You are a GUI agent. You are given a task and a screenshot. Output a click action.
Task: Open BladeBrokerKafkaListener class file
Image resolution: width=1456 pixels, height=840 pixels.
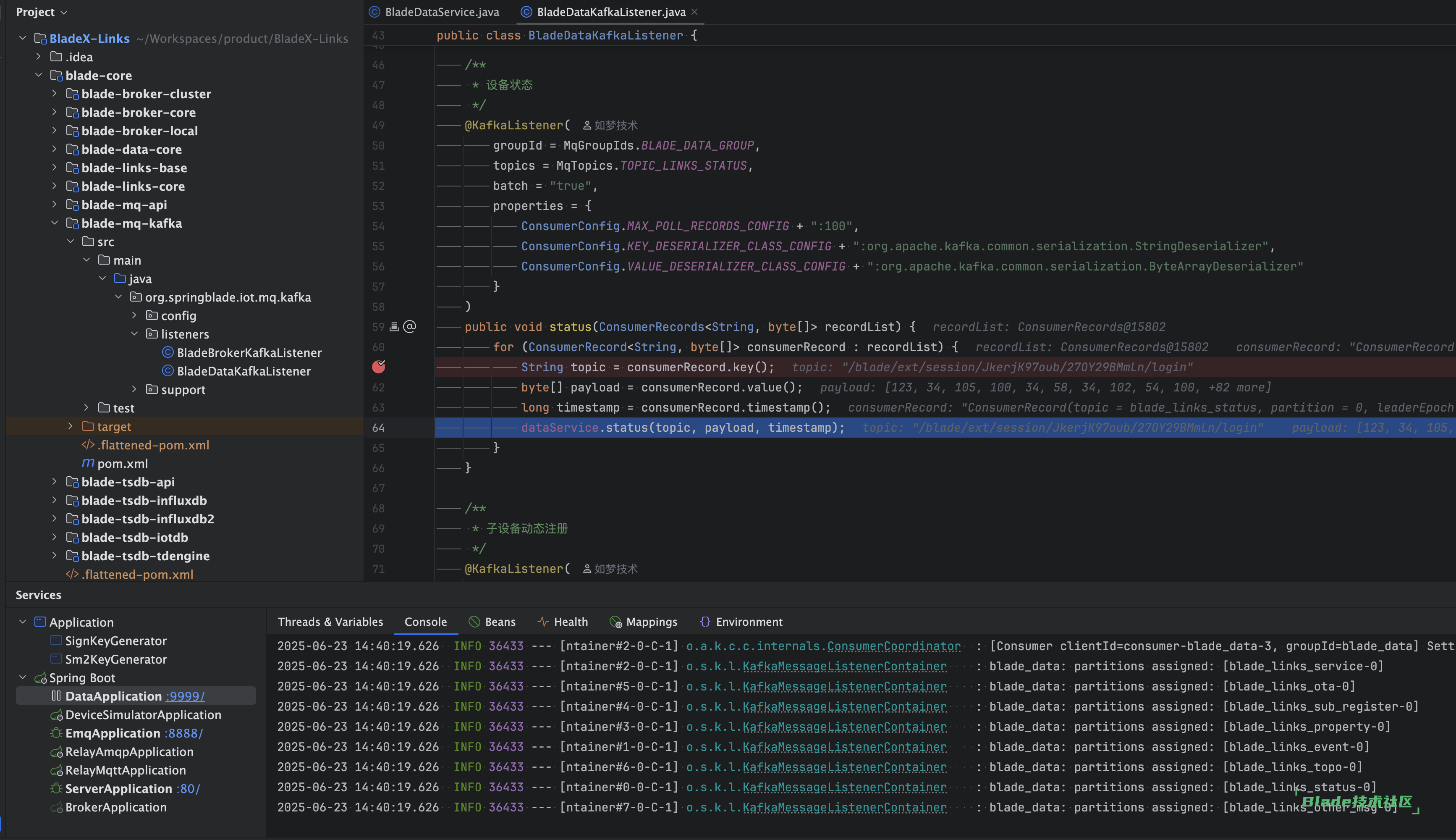coord(249,352)
